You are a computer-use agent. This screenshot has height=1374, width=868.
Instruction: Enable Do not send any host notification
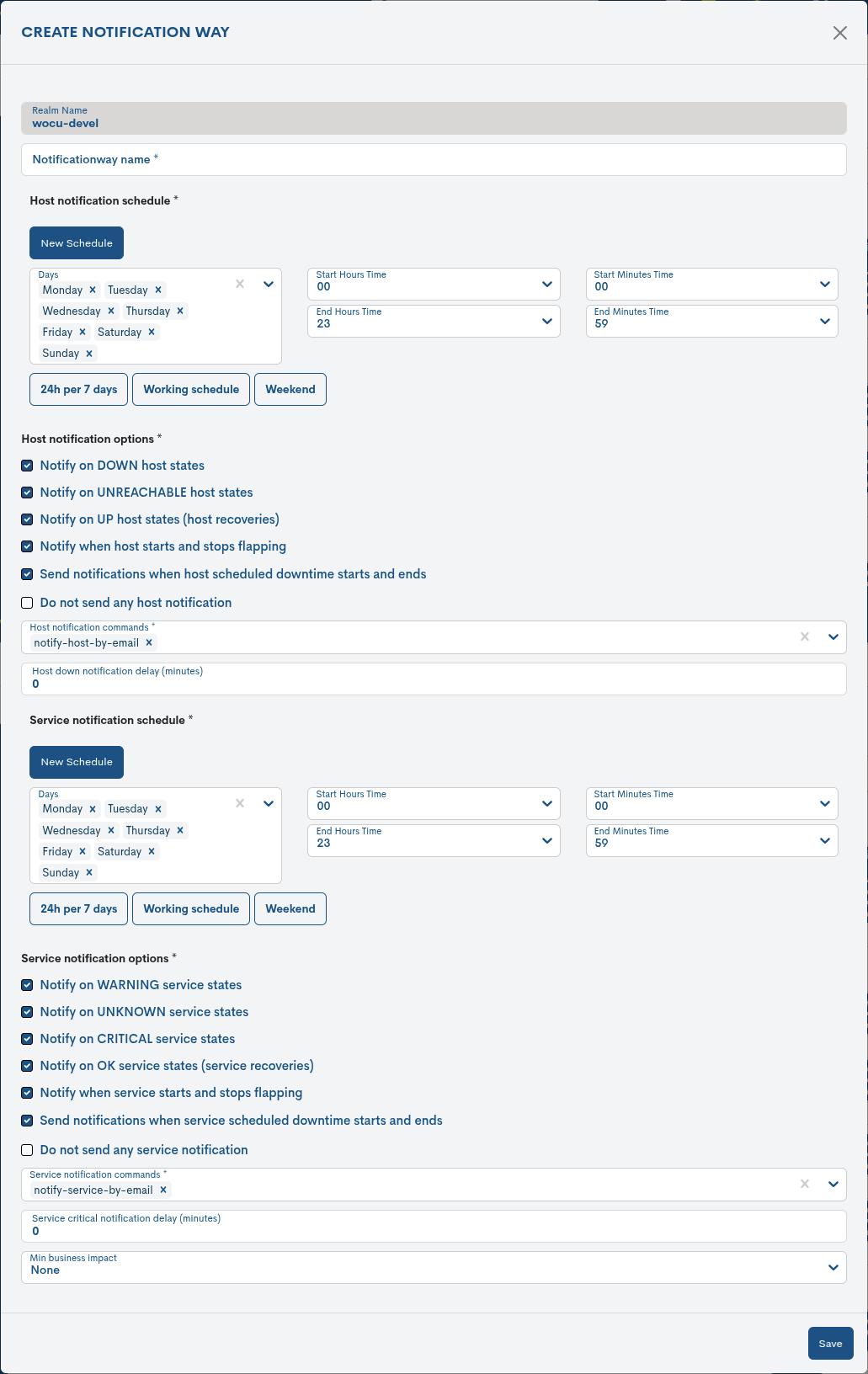pyautogui.click(x=27, y=603)
